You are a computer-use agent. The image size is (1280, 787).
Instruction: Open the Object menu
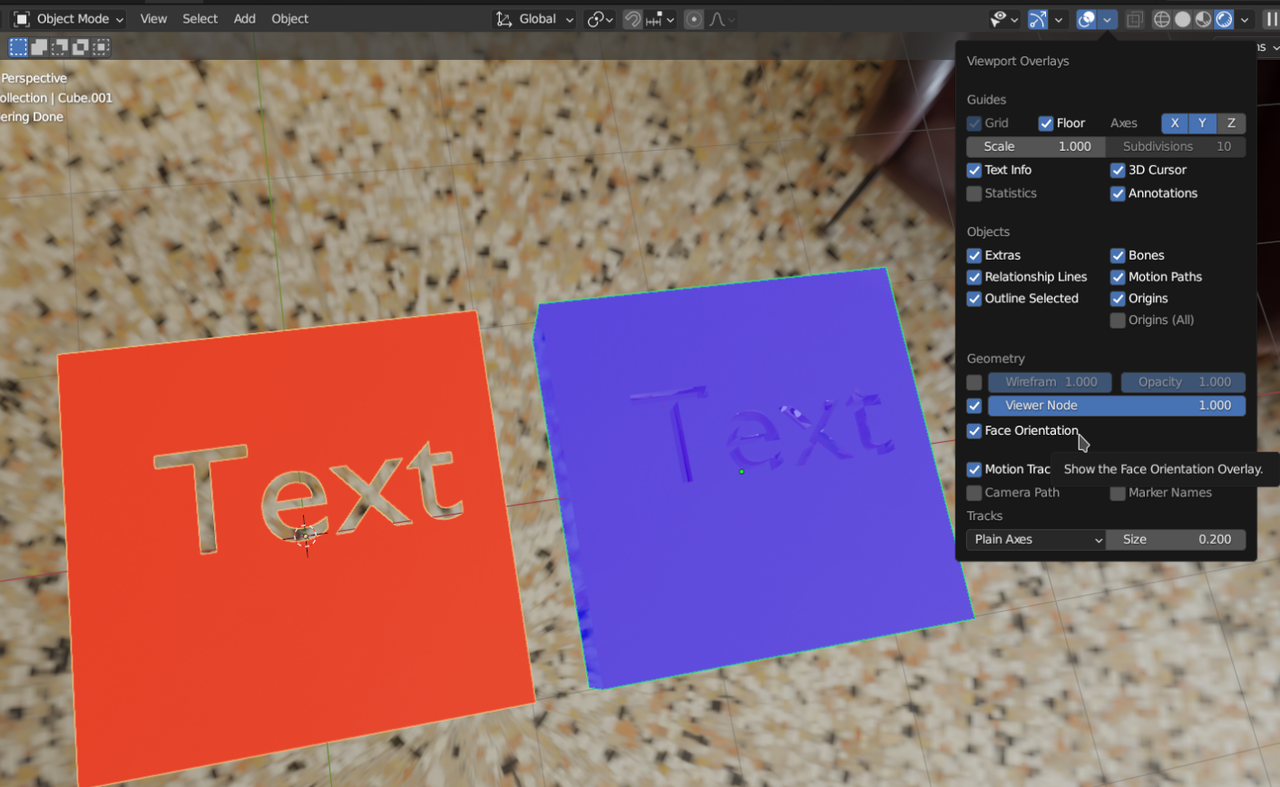point(289,18)
